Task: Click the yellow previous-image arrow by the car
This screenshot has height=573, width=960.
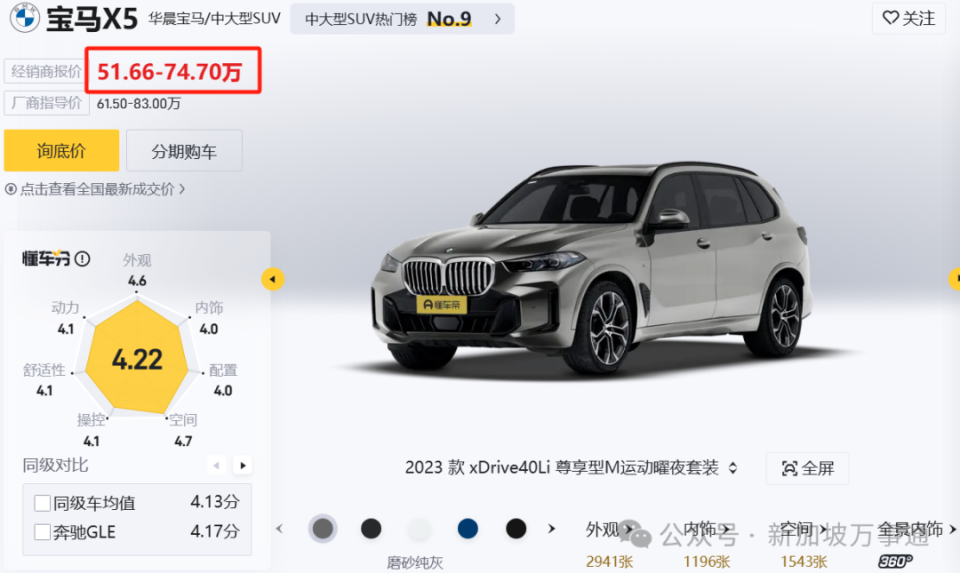Action: [272, 279]
